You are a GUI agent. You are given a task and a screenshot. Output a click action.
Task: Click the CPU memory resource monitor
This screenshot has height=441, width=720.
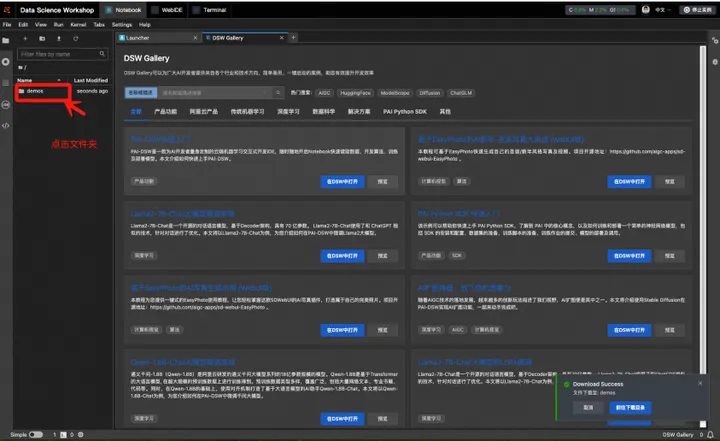click(x=600, y=10)
